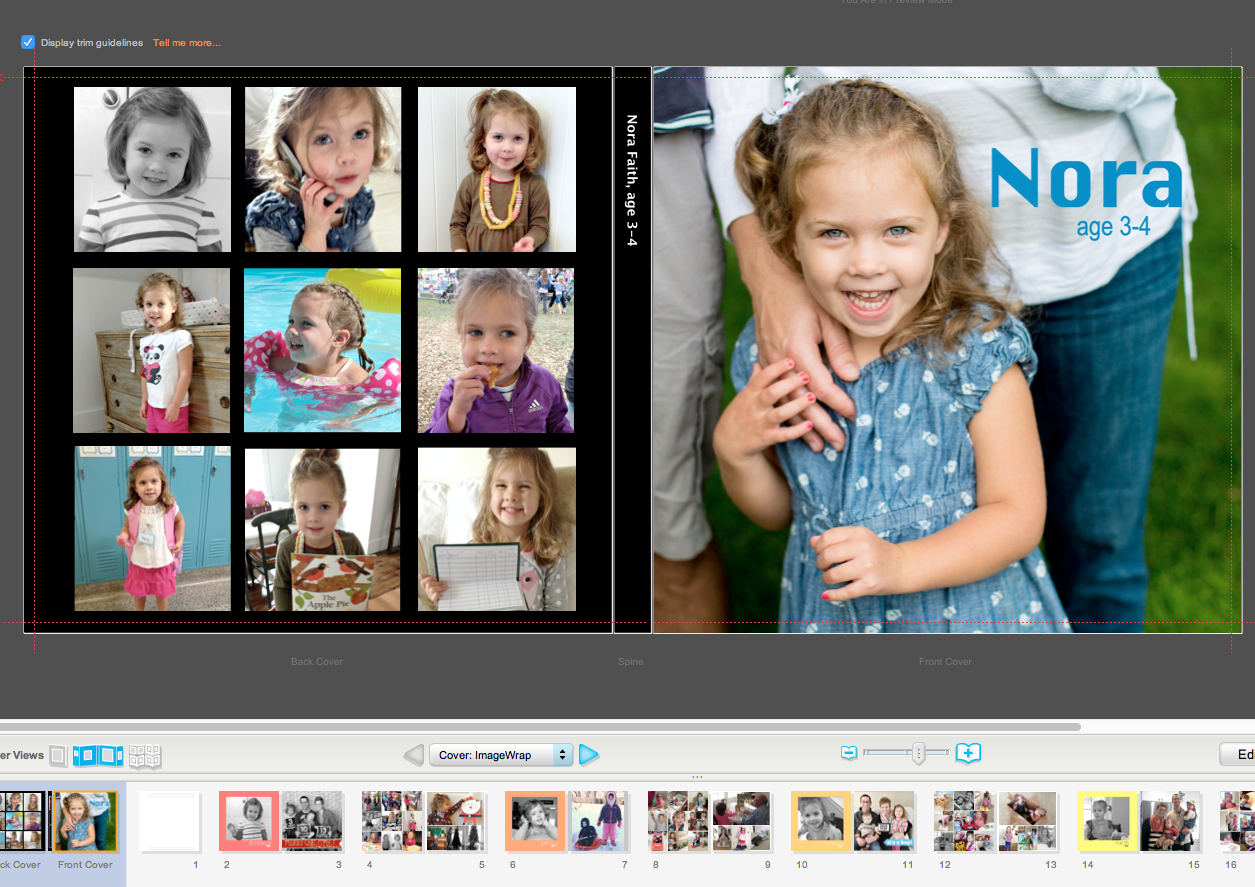Click the girl with candy necklace photo
The image size is (1255, 887).
(497, 169)
